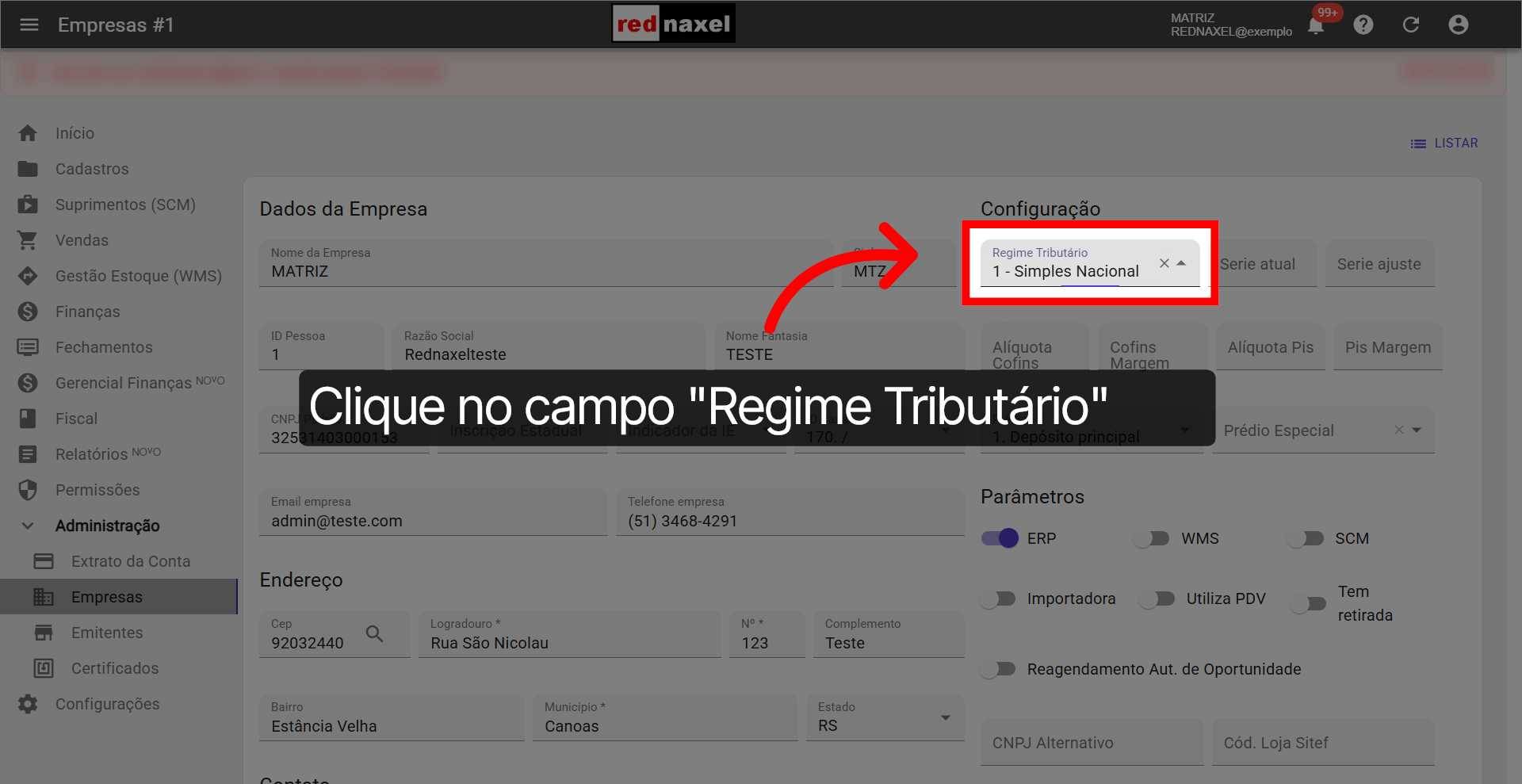
Task: Click the Certificados sidebar icon
Action: click(44, 668)
